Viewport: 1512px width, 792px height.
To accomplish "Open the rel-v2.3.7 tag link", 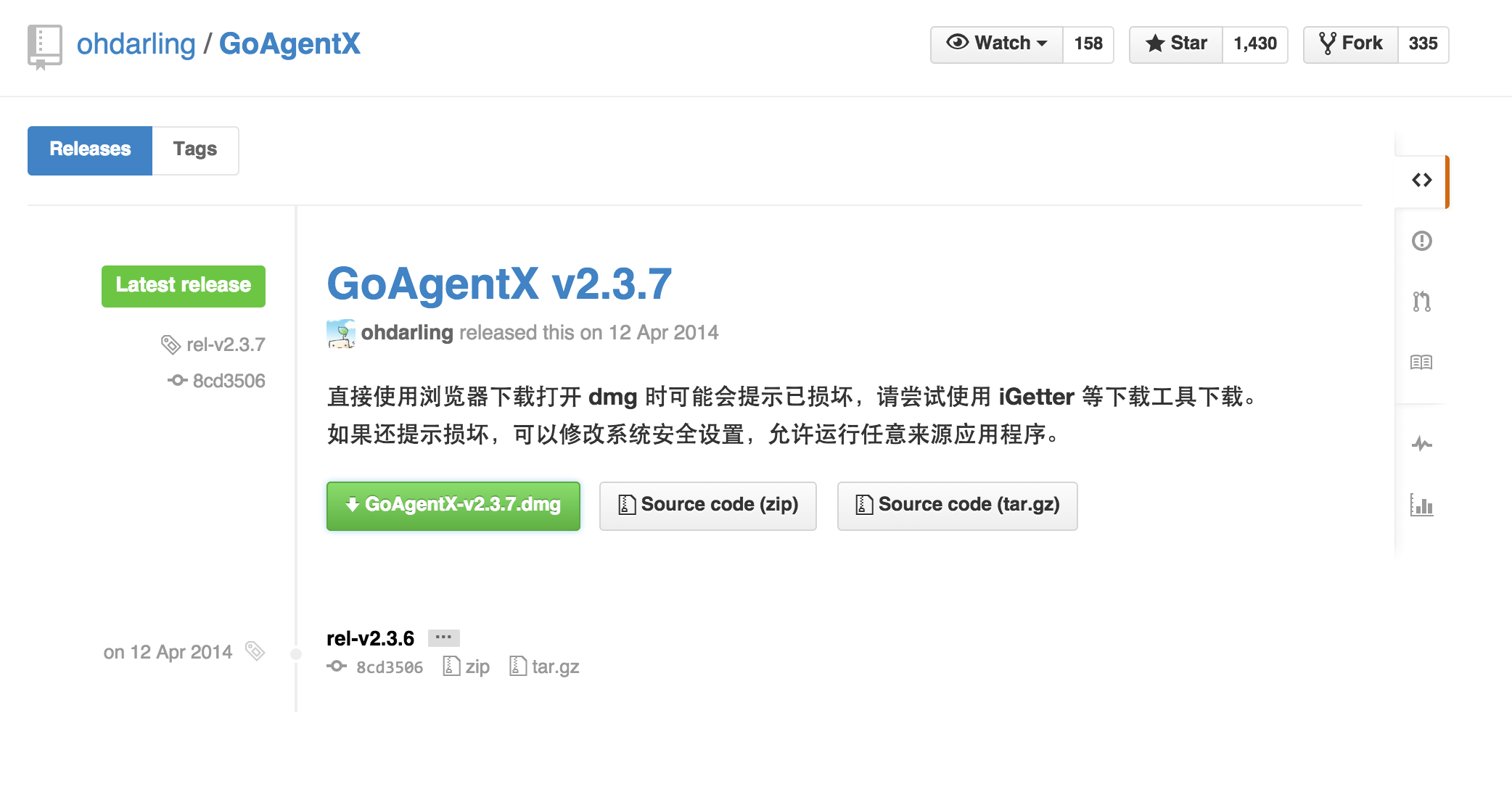I will click(226, 345).
